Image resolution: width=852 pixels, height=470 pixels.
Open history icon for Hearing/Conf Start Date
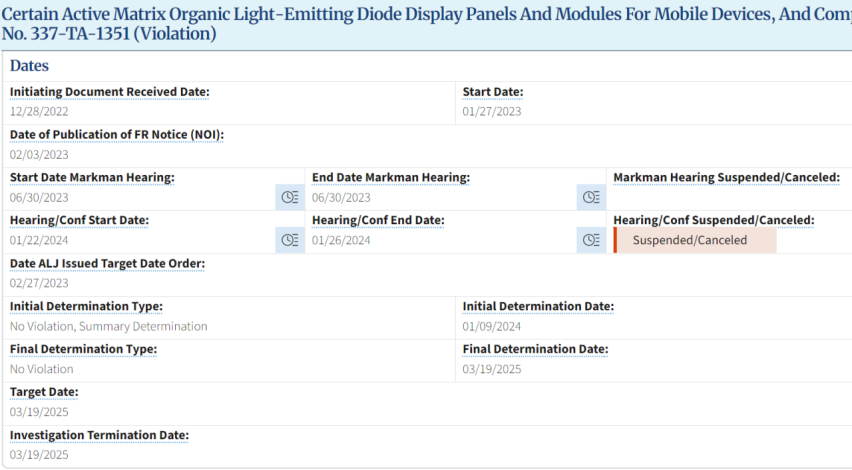pyautogui.click(x=290, y=240)
